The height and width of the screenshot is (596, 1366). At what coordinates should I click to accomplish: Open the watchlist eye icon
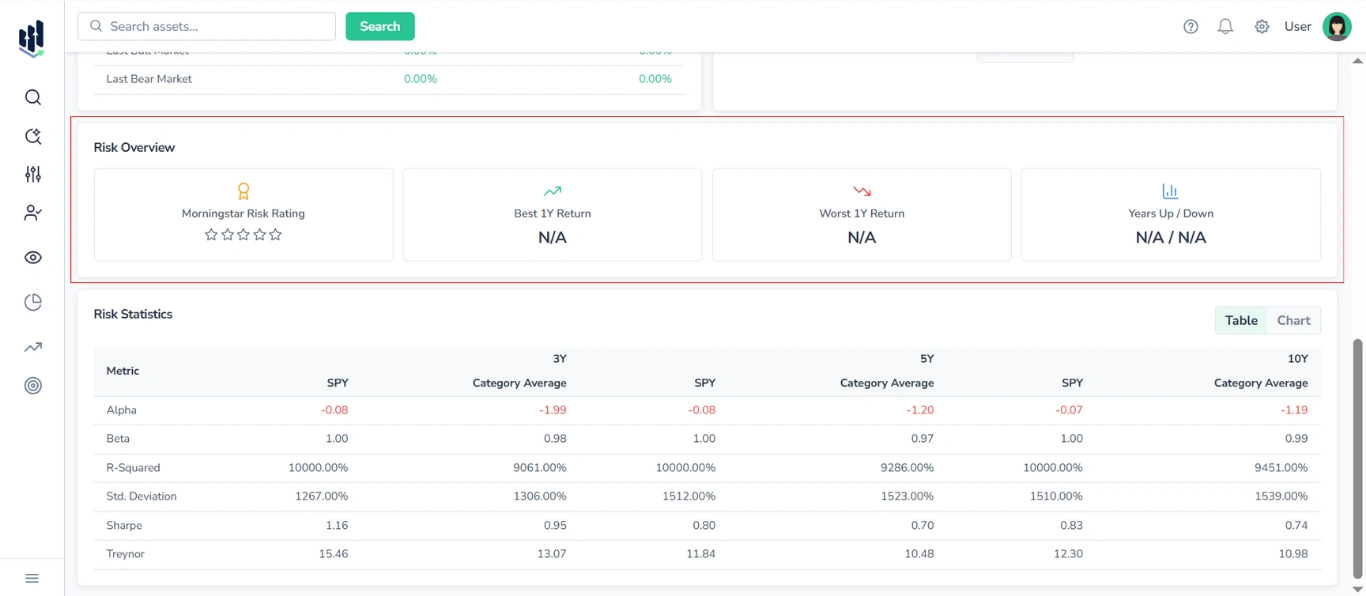tap(32, 257)
